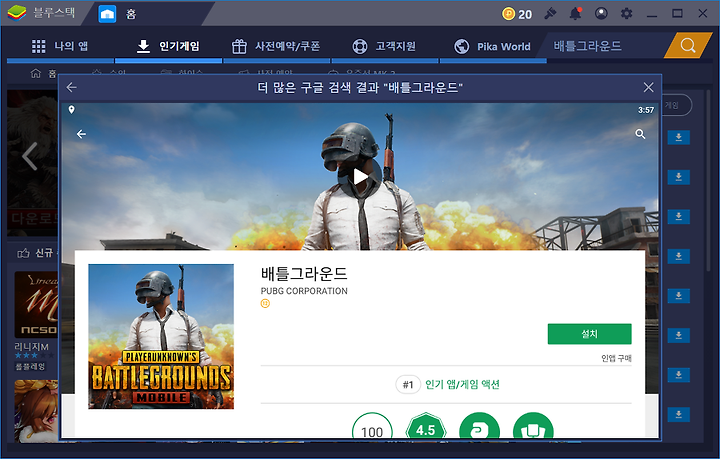Click 홈 sub-navigation item behind dialog
The image size is (720, 459).
pos(43,73)
